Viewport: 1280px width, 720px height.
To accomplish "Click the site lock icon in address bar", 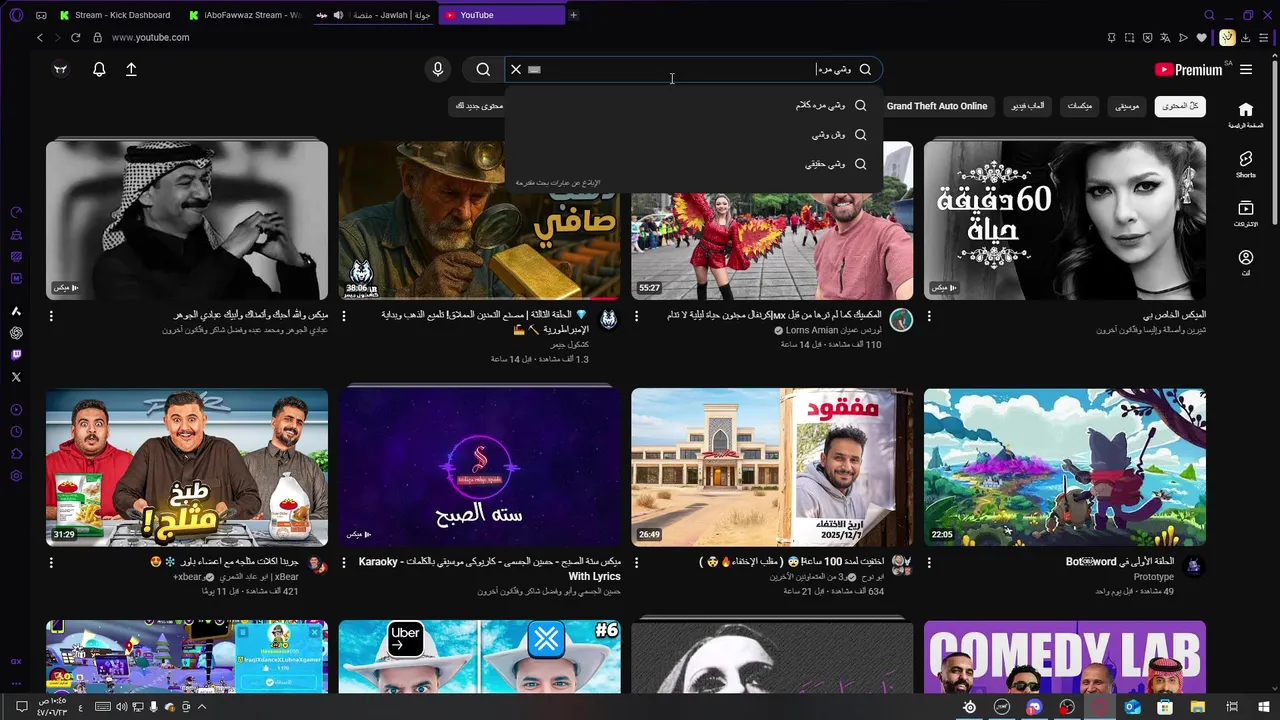I will (97, 37).
